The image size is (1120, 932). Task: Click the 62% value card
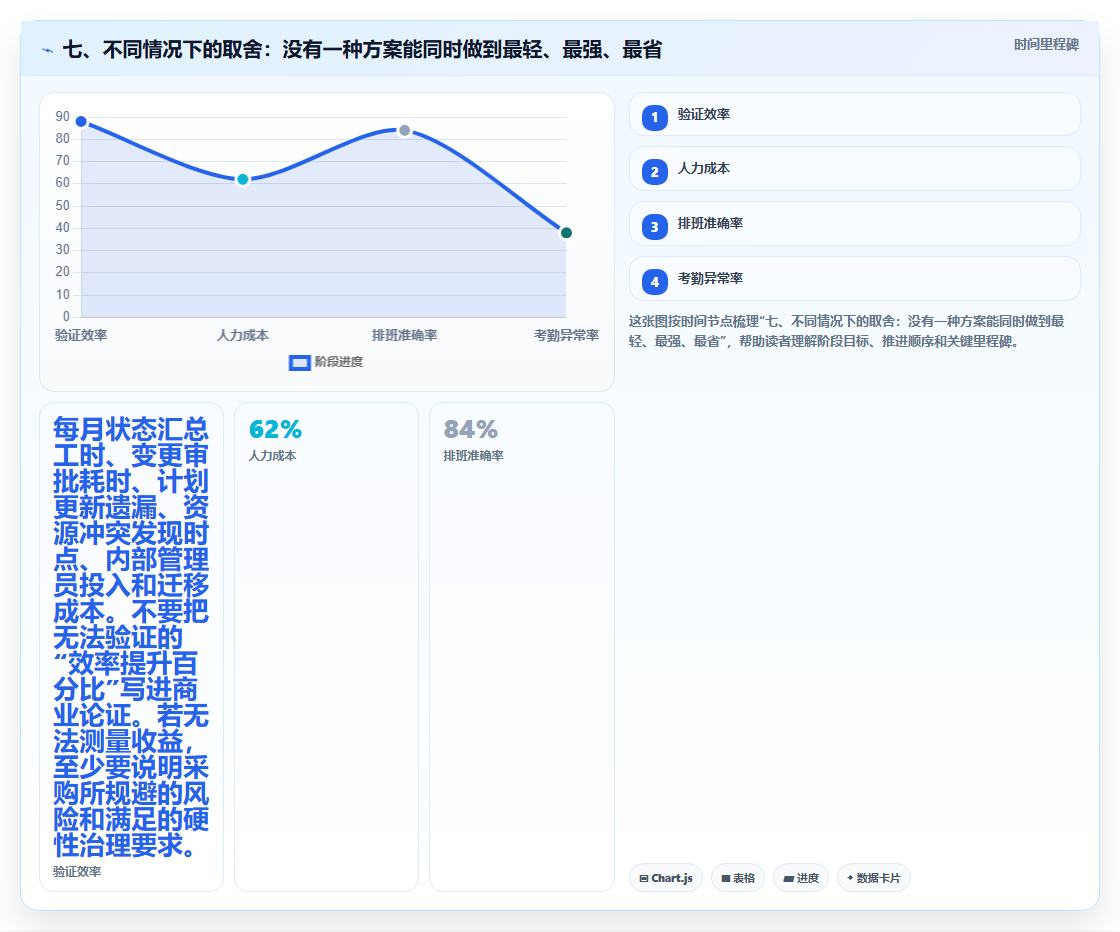pyautogui.click(x=326, y=647)
